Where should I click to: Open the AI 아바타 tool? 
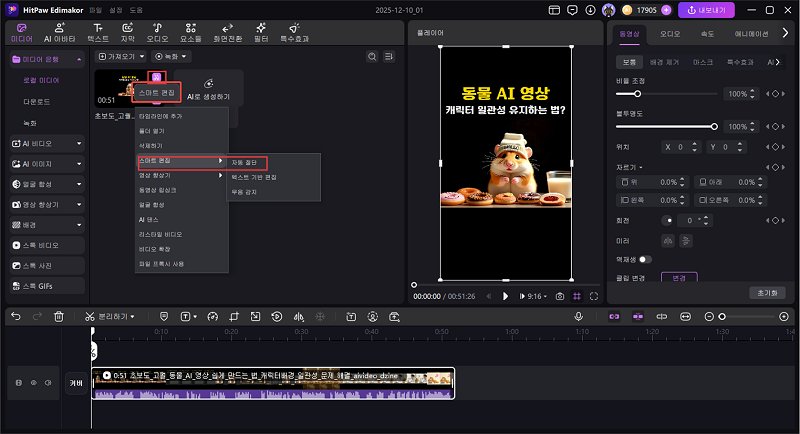click(59, 33)
